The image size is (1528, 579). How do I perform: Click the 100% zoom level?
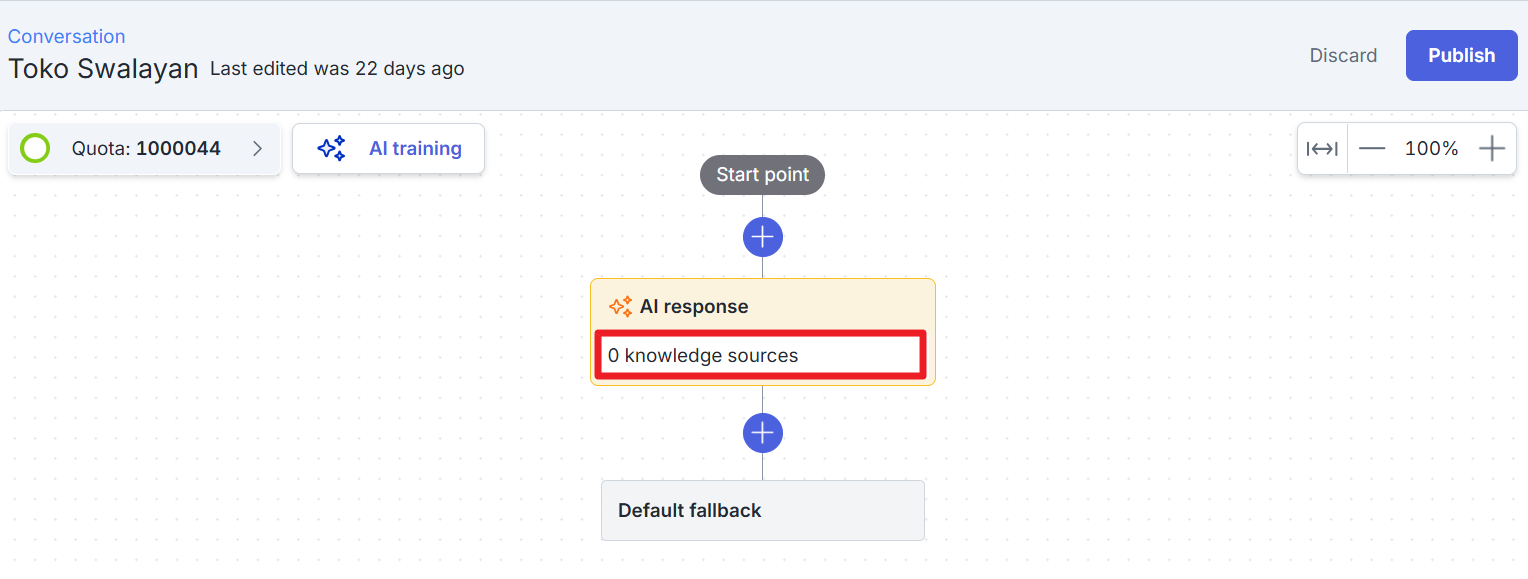[x=1431, y=149]
